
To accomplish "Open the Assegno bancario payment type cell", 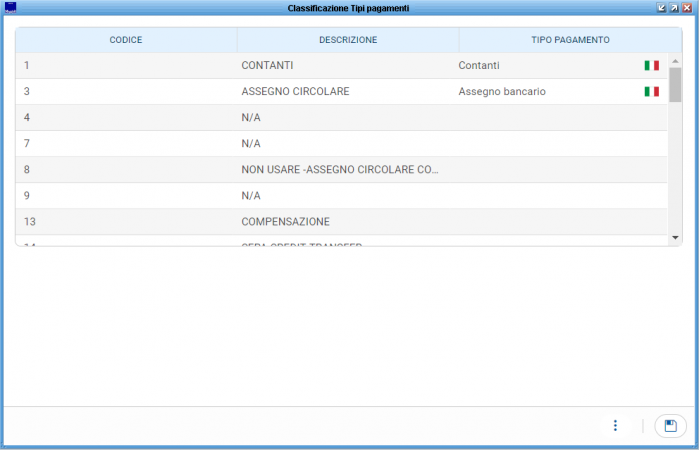I will [x=502, y=92].
